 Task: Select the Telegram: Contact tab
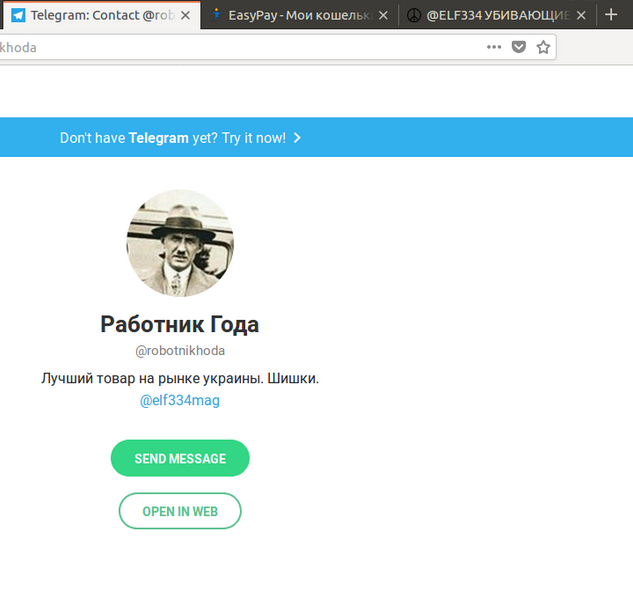click(x=100, y=16)
